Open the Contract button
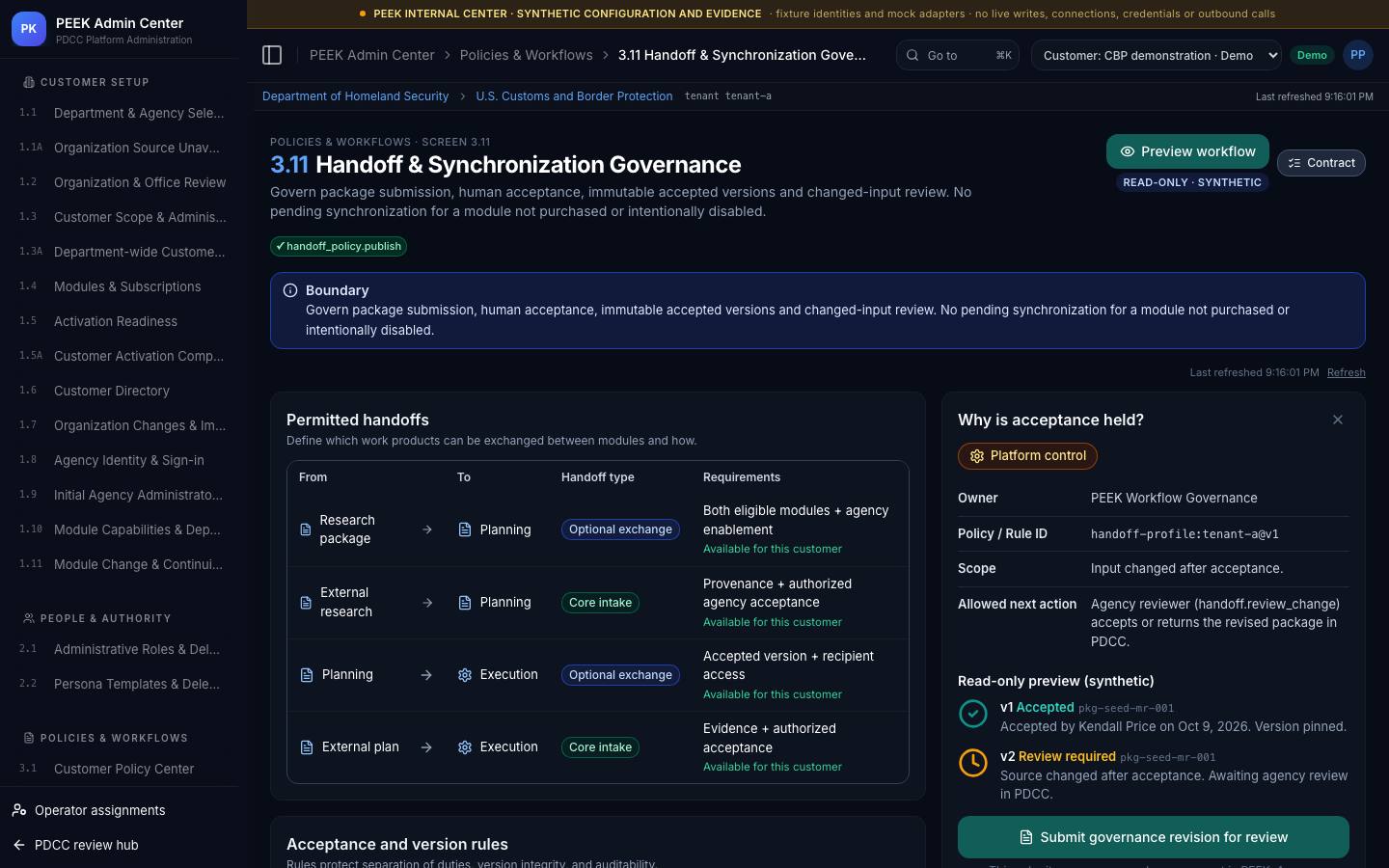The height and width of the screenshot is (868, 1389). point(1321,163)
